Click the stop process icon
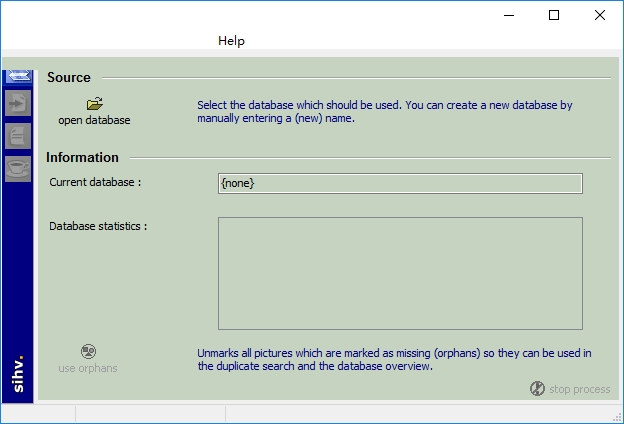 (x=537, y=388)
